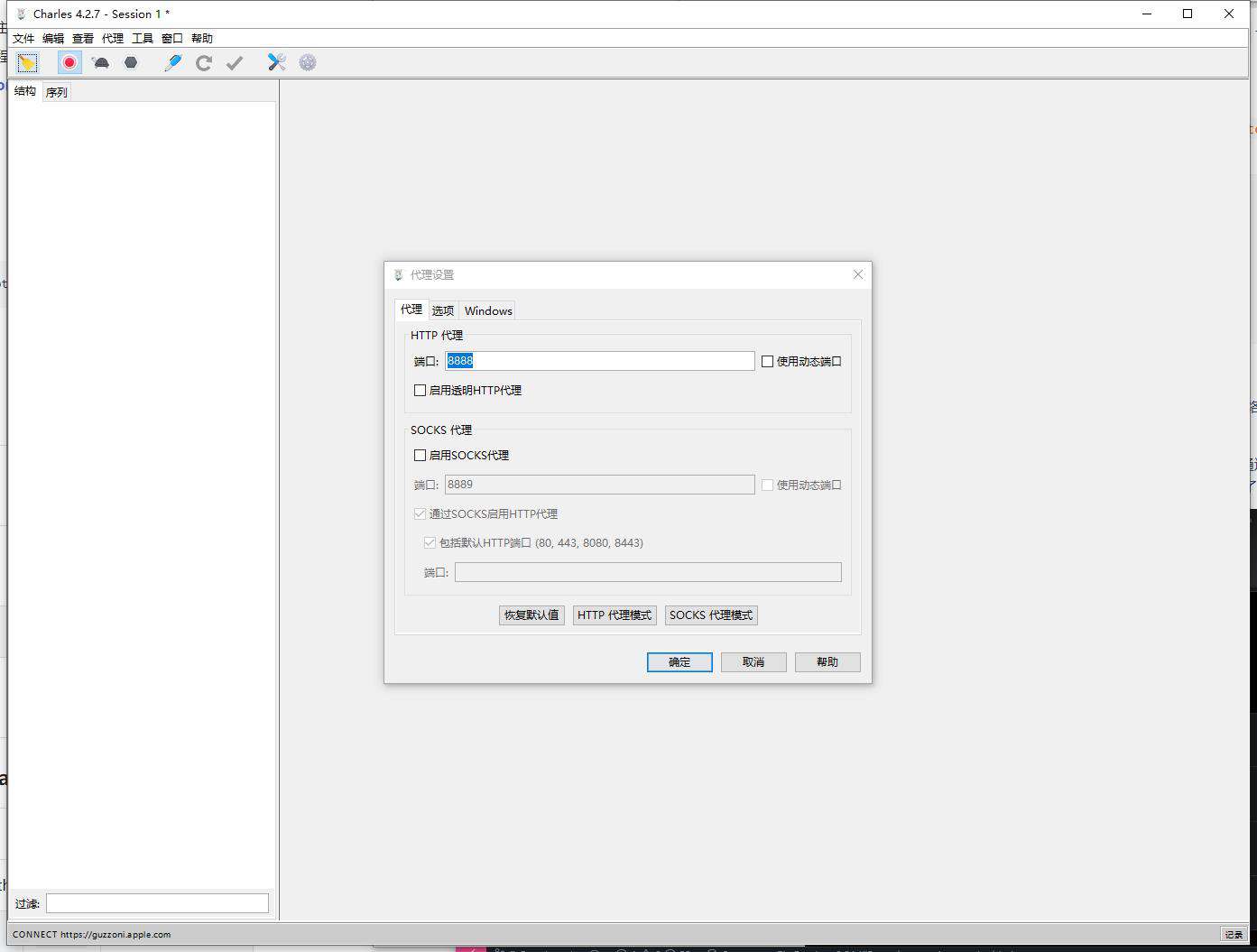
Task: Open the 编辑 menu
Action: pyautogui.click(x=53, y=38)
